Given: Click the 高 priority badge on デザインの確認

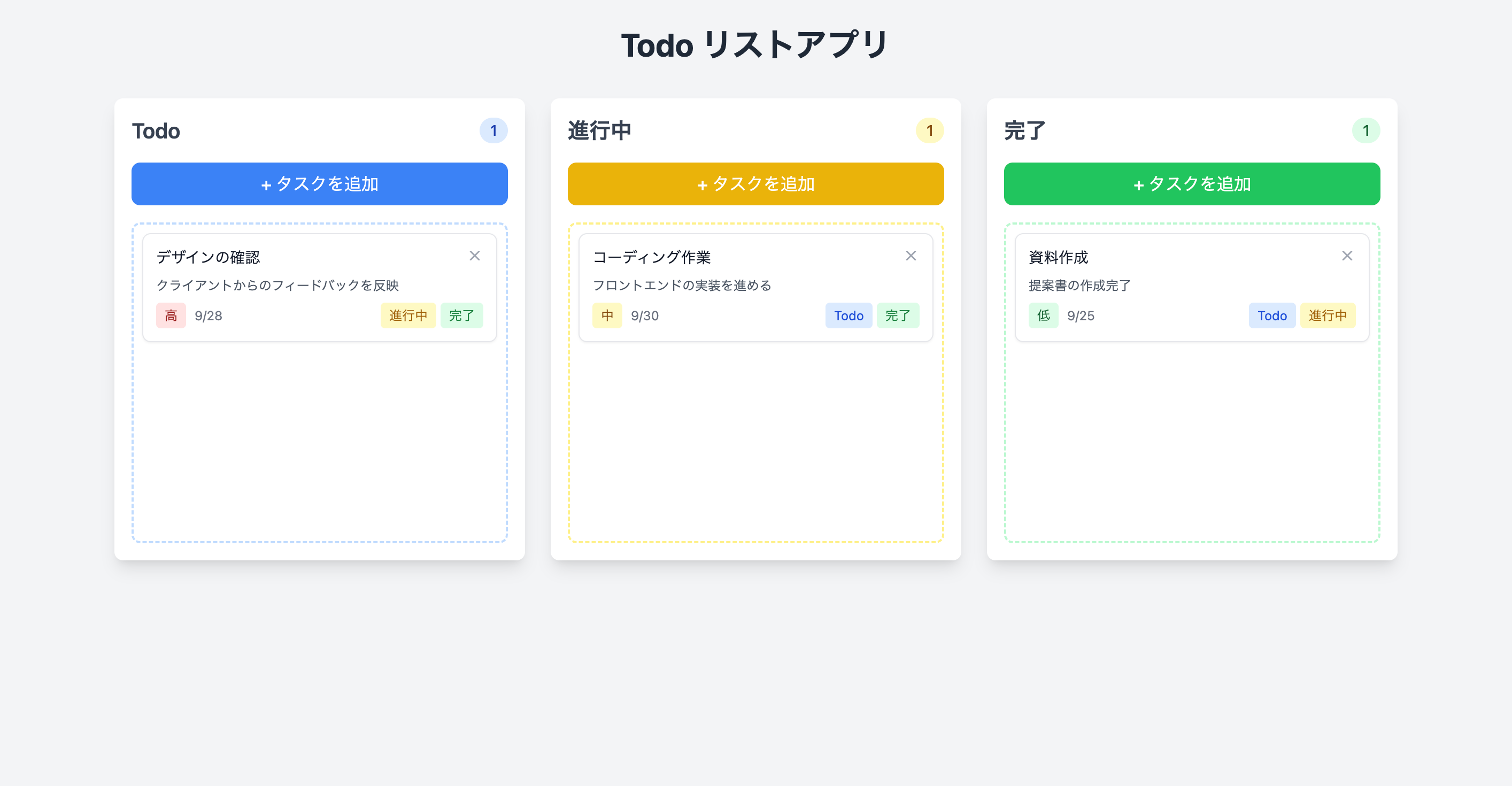Looking at the screenshot, I should (x=171, y=315).
